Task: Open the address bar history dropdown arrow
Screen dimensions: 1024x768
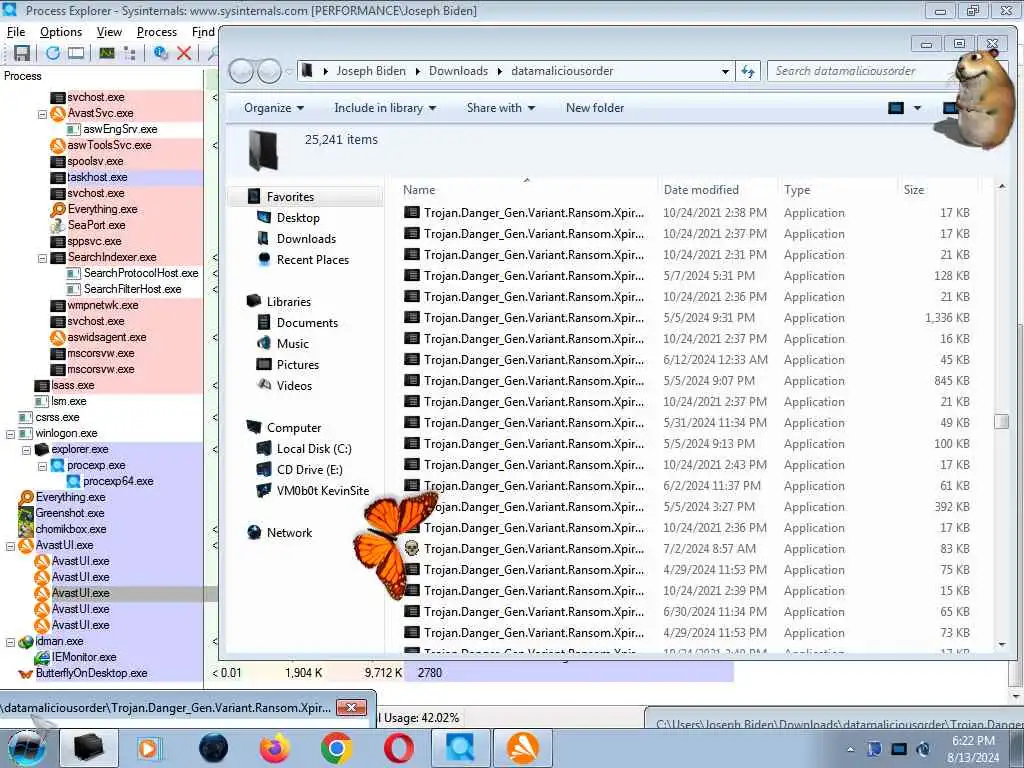Action: pyautogui.click(x=726, y=71)
